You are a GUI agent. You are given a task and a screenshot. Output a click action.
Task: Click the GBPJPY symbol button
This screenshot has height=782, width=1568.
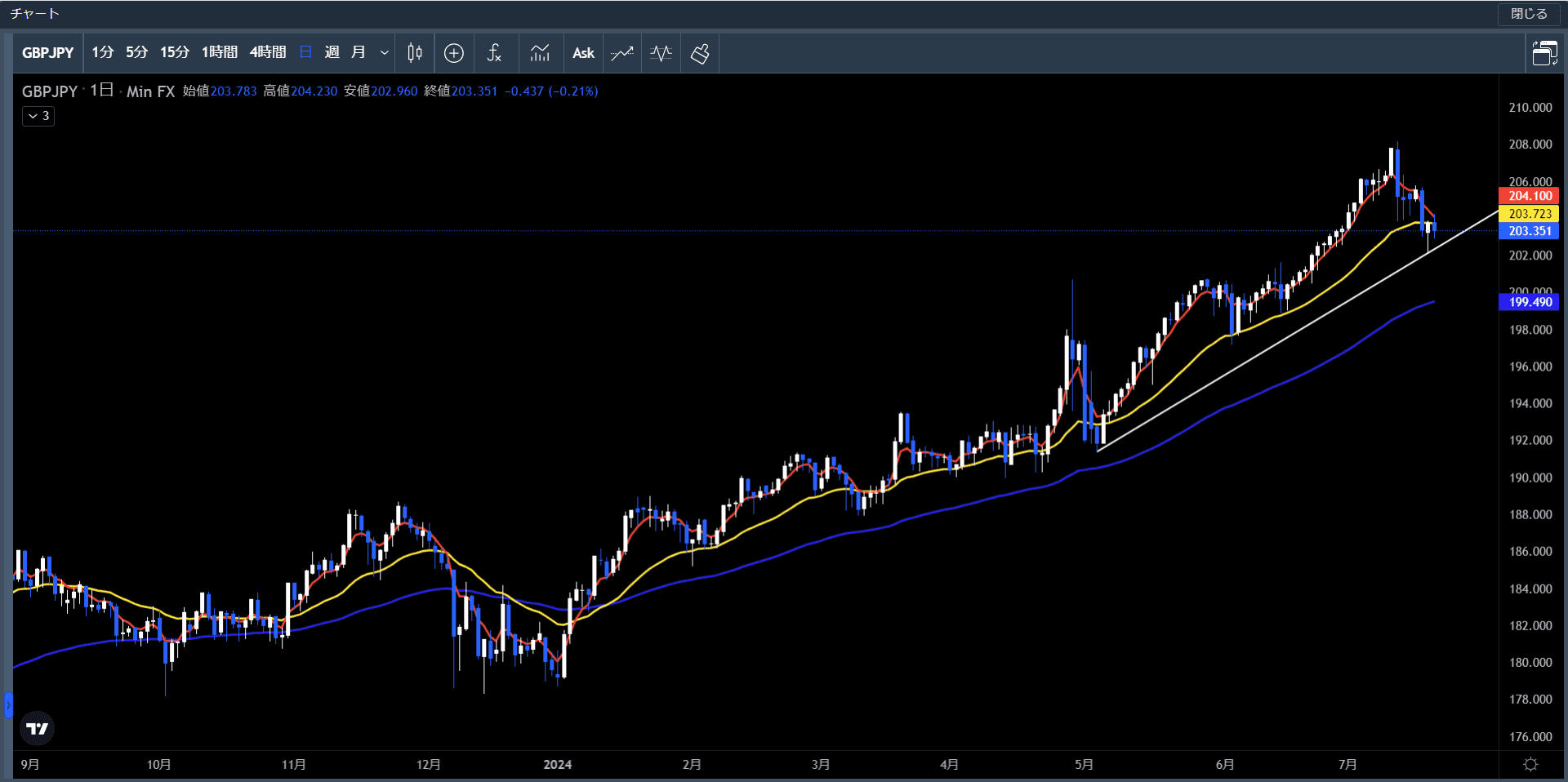tap(47, 53)
